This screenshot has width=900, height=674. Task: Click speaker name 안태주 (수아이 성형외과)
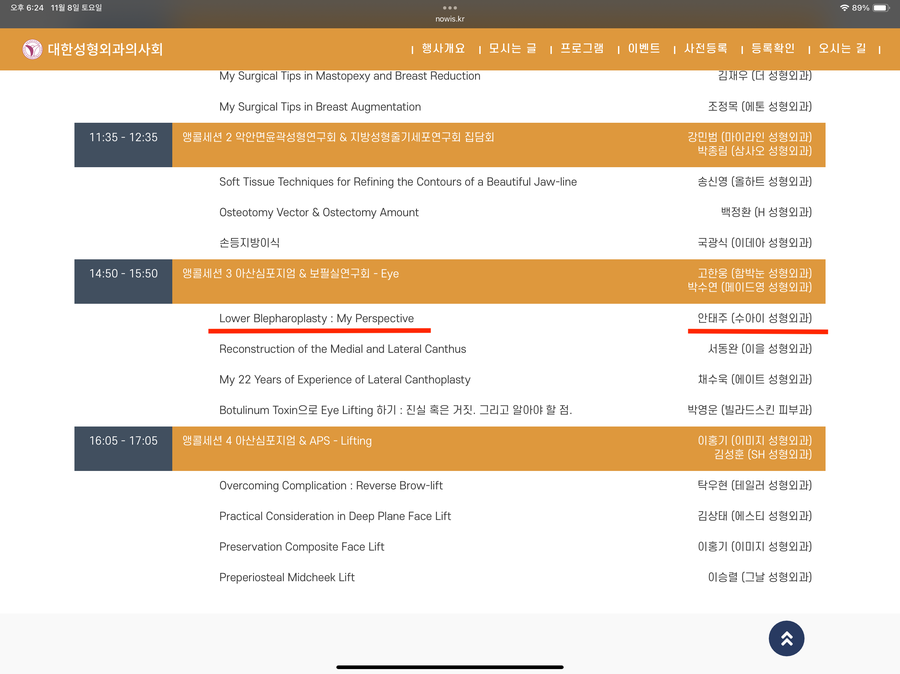[754, 318]
